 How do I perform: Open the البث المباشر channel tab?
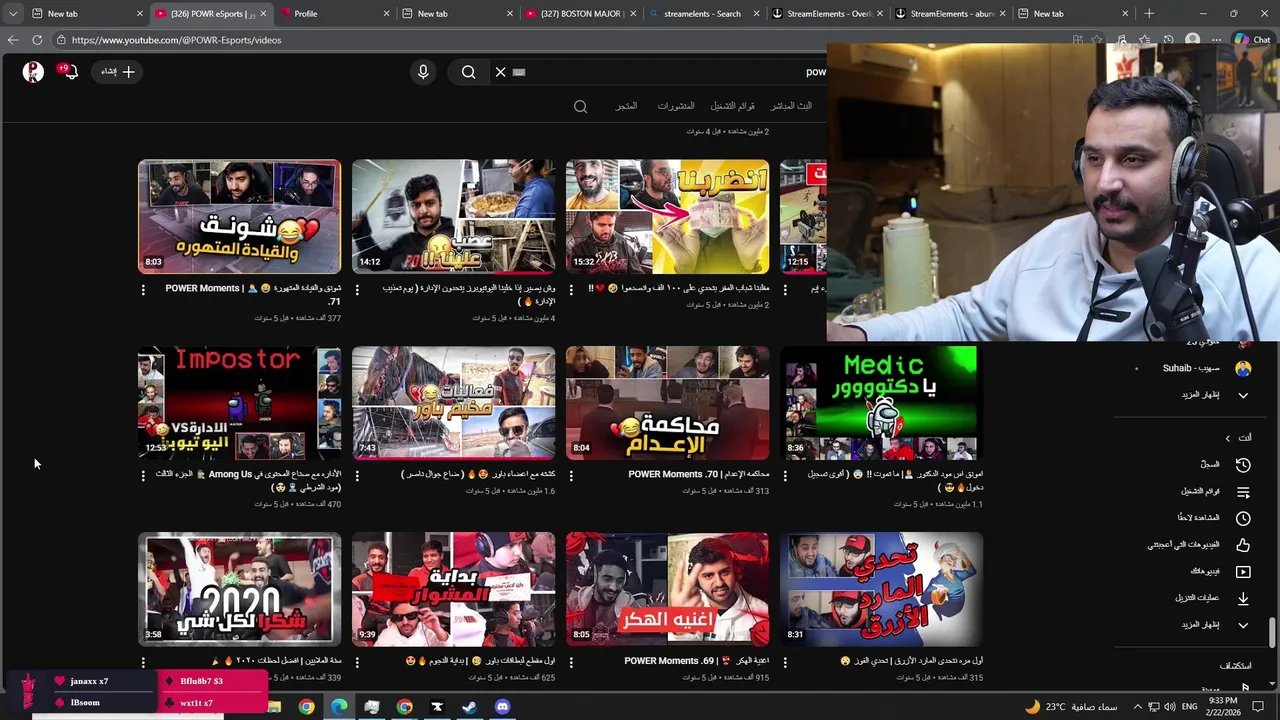point(790,106)
